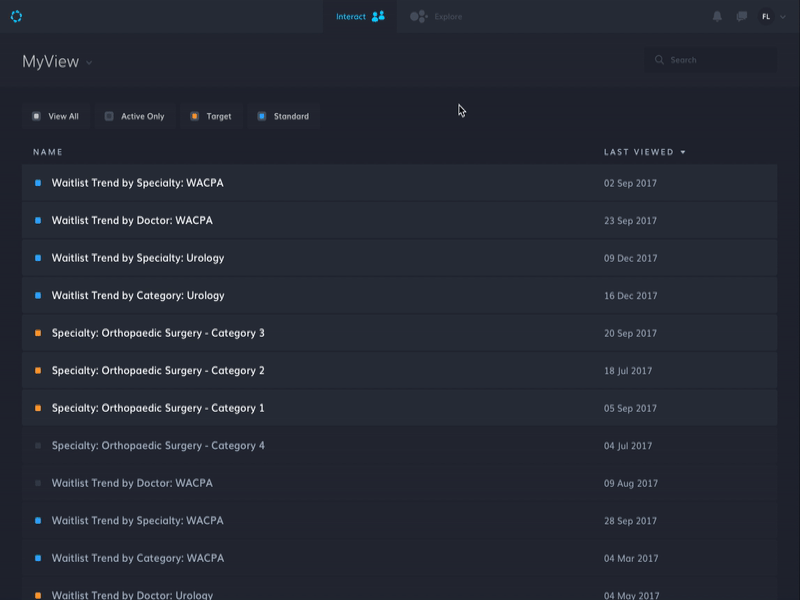The width and height of the screenshot is (800, 600).
Task: Toggle the Last Viewed sort arrow
Action: pyautogui.click(x=684, y=152)
